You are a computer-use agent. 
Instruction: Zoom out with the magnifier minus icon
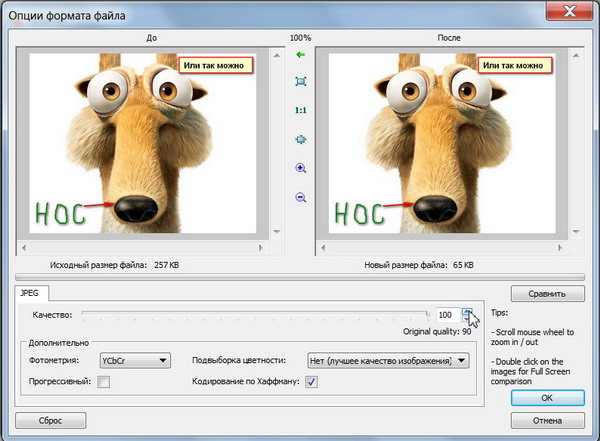click(301, 197)
